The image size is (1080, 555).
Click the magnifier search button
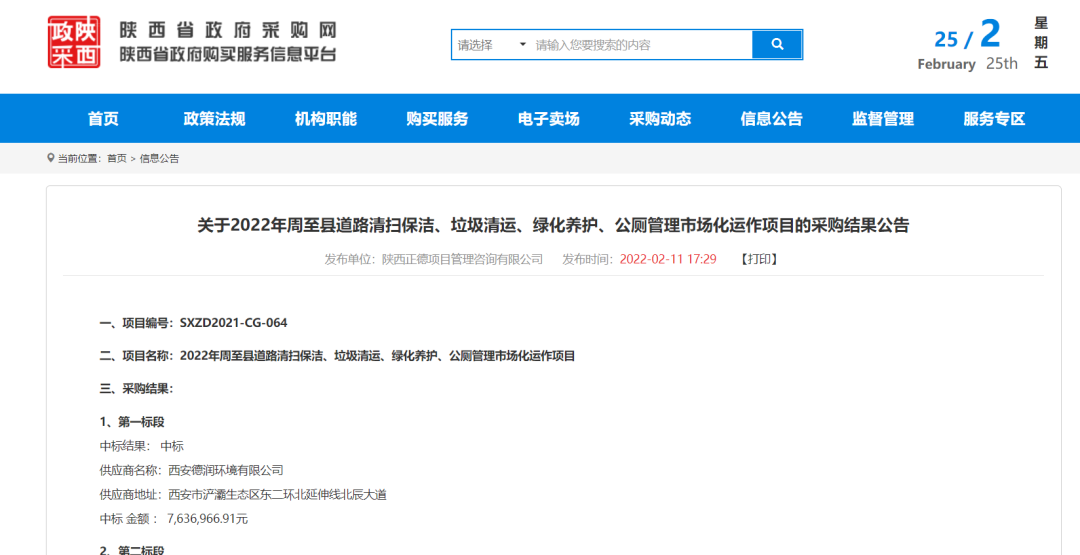click(x=777, y=45)
